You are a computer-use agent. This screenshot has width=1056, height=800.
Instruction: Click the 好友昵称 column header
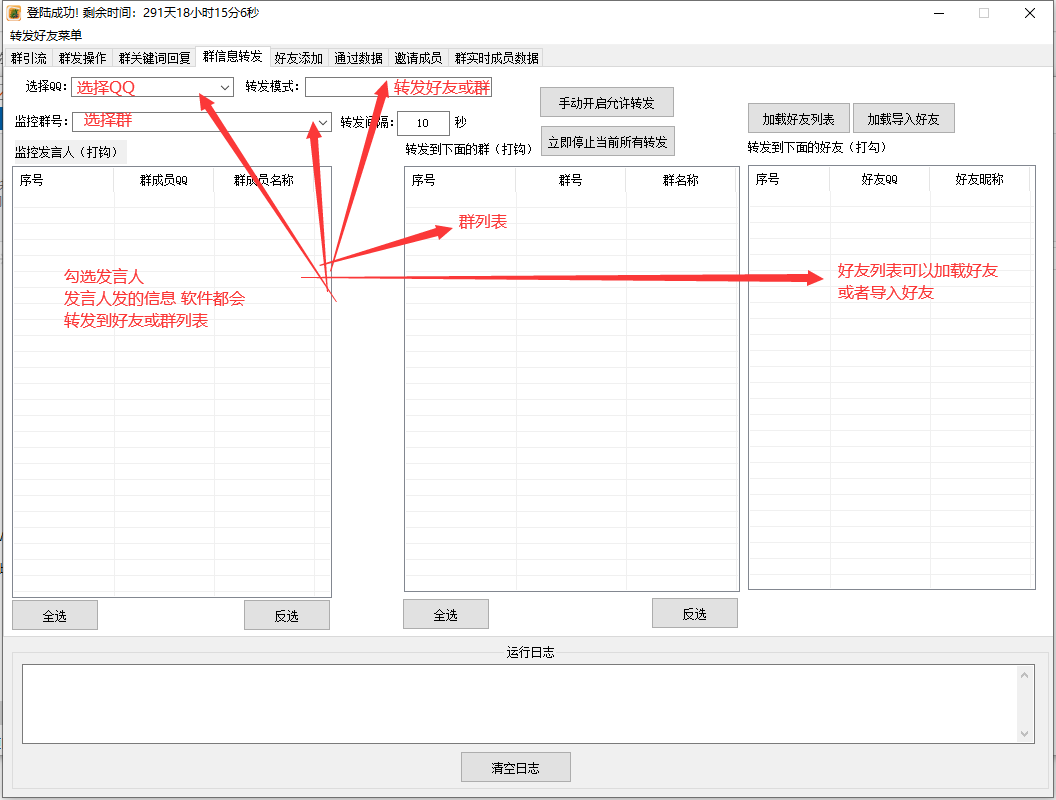[x=980, y=179]
